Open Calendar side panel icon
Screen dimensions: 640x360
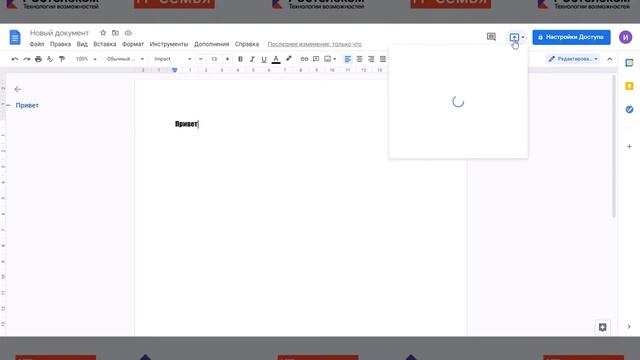(x=629, y=63)
